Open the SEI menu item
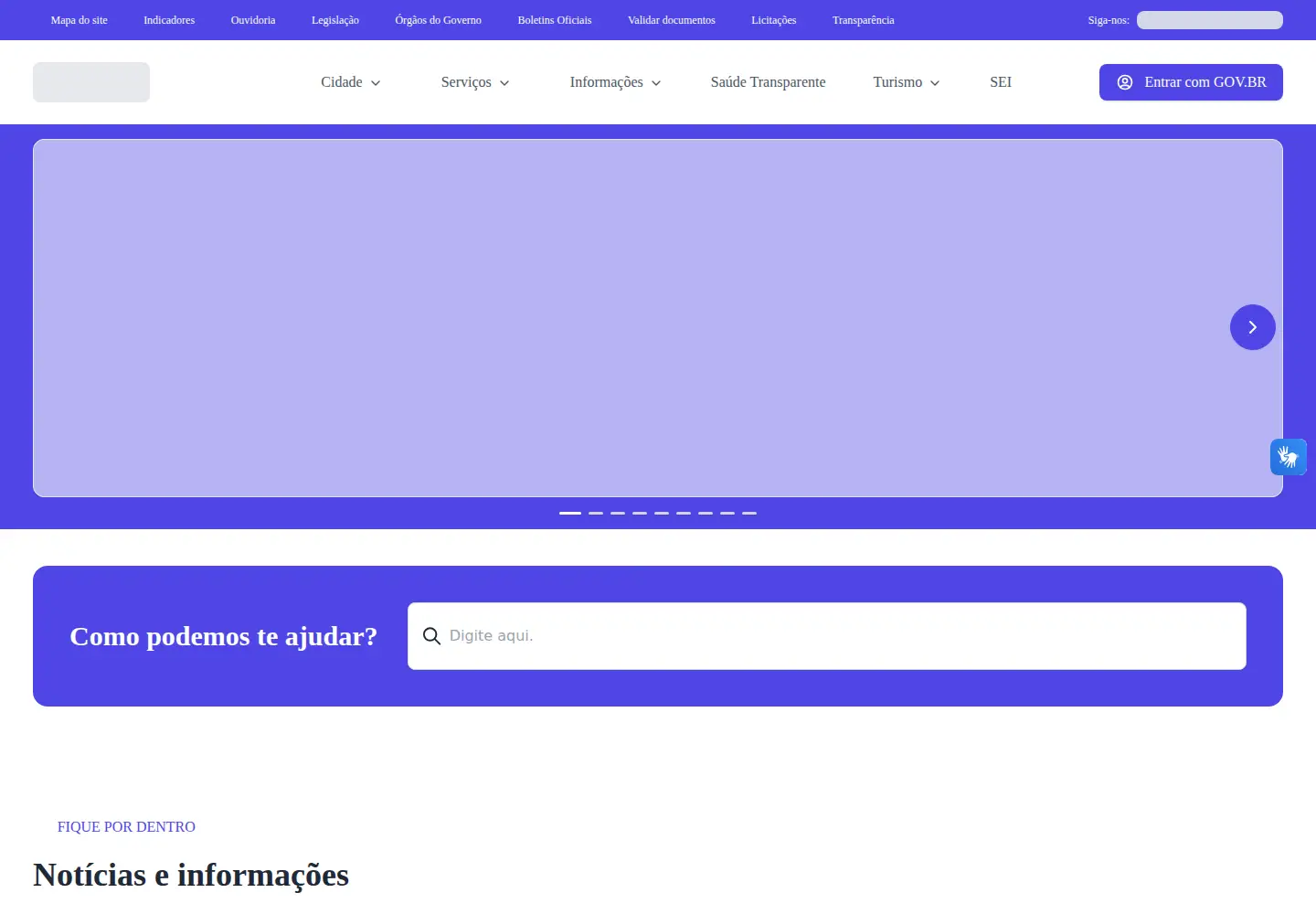The image size is (1316, 914). click(x=1001, y=82)
